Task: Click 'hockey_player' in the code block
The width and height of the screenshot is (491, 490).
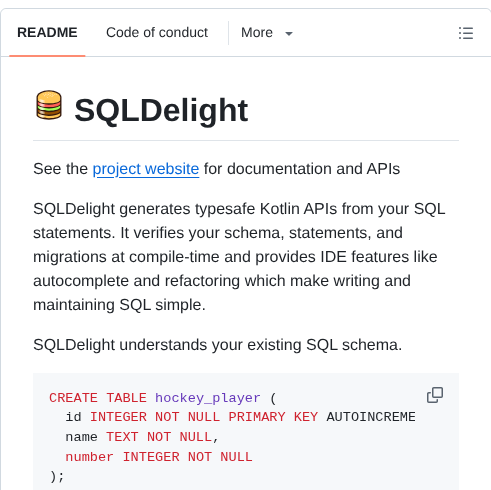Action: tap(208, 398)
